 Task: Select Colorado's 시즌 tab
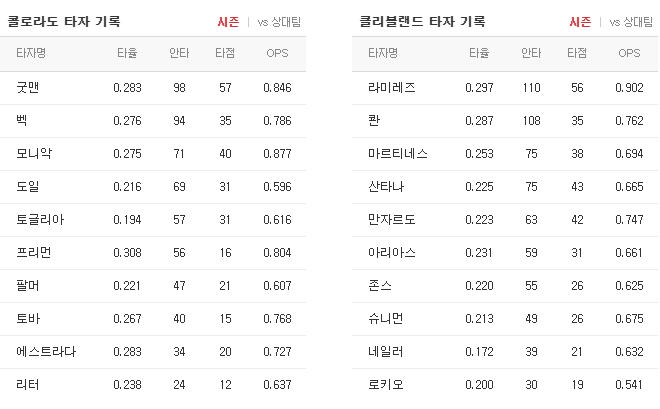pyautogui.click(x=228, y=22)
